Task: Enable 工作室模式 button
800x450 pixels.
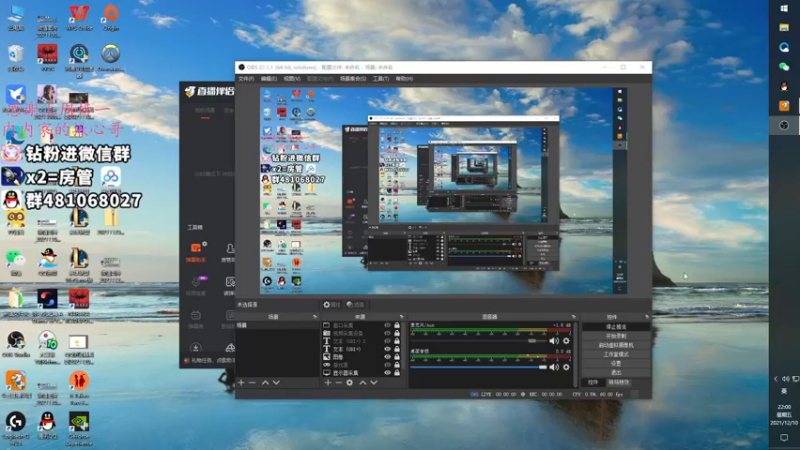Action: click(616, 354)
